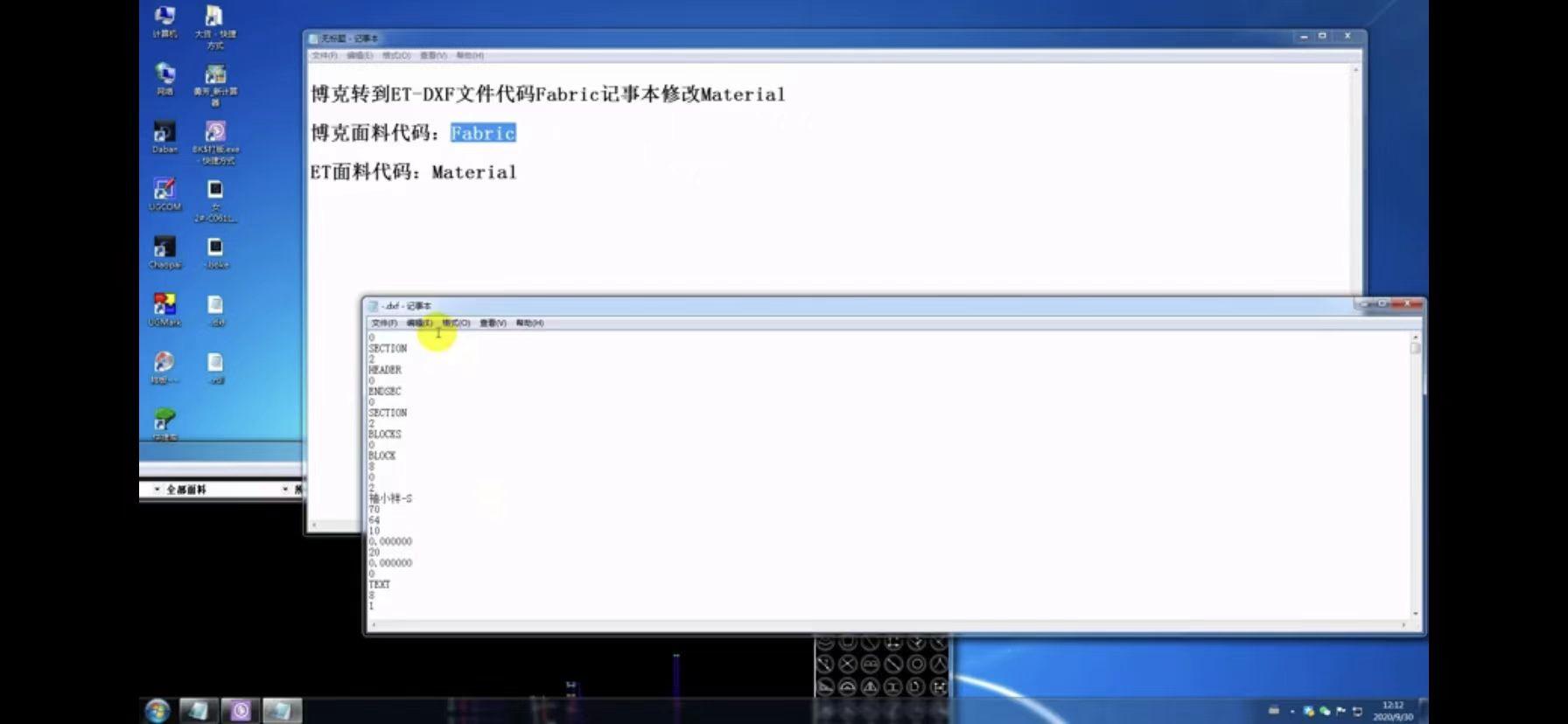Click the Windows Start orb

point(157,710)
